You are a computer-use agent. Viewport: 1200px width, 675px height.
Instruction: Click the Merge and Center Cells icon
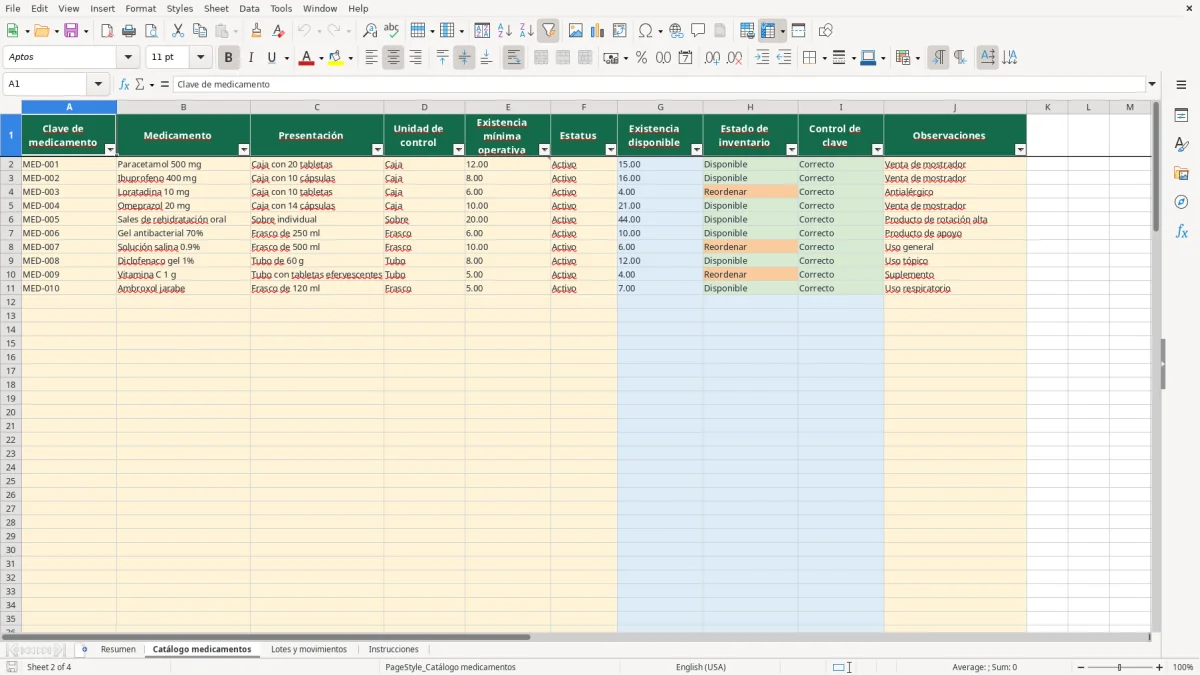541,58
